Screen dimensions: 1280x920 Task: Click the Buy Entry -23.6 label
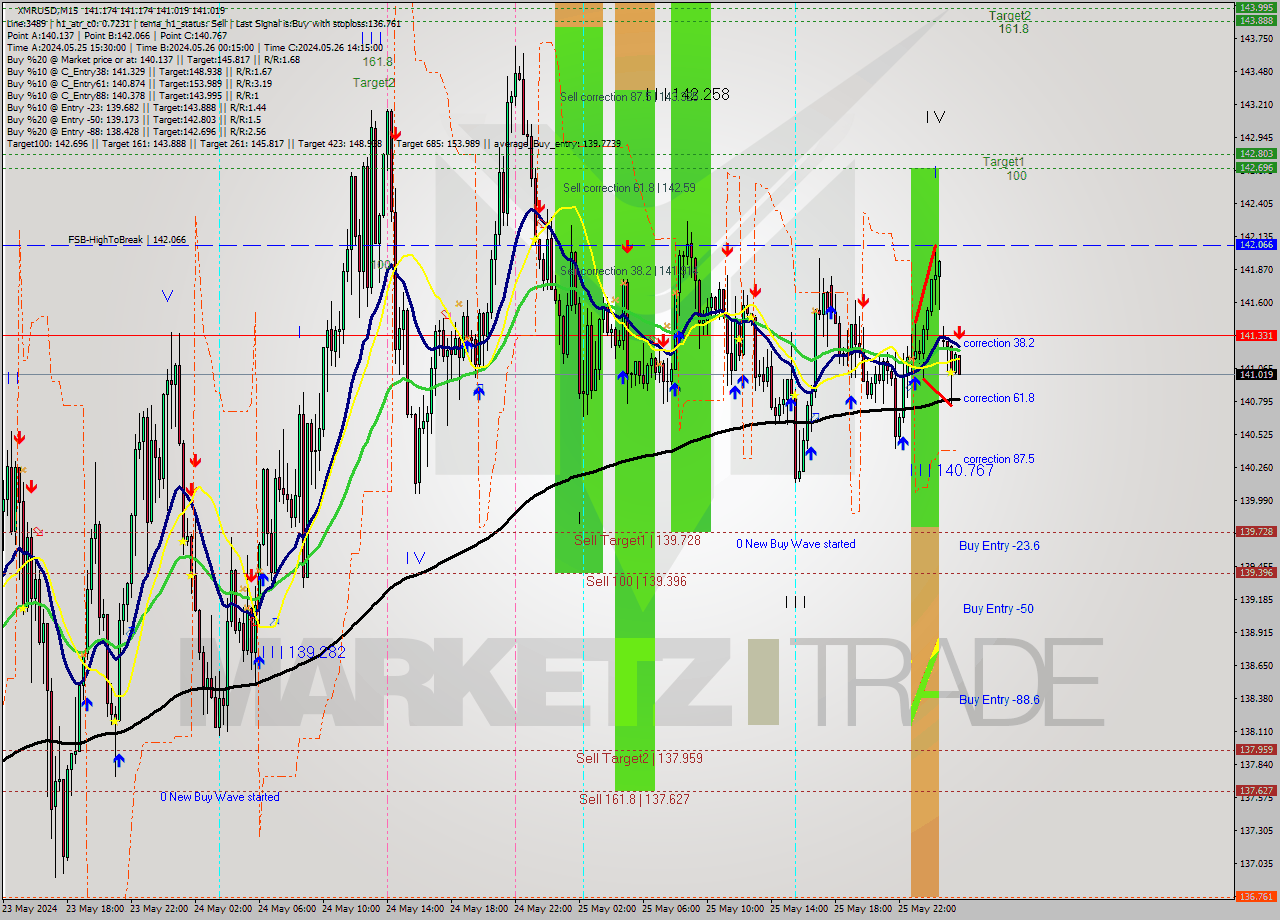(999, 546)
